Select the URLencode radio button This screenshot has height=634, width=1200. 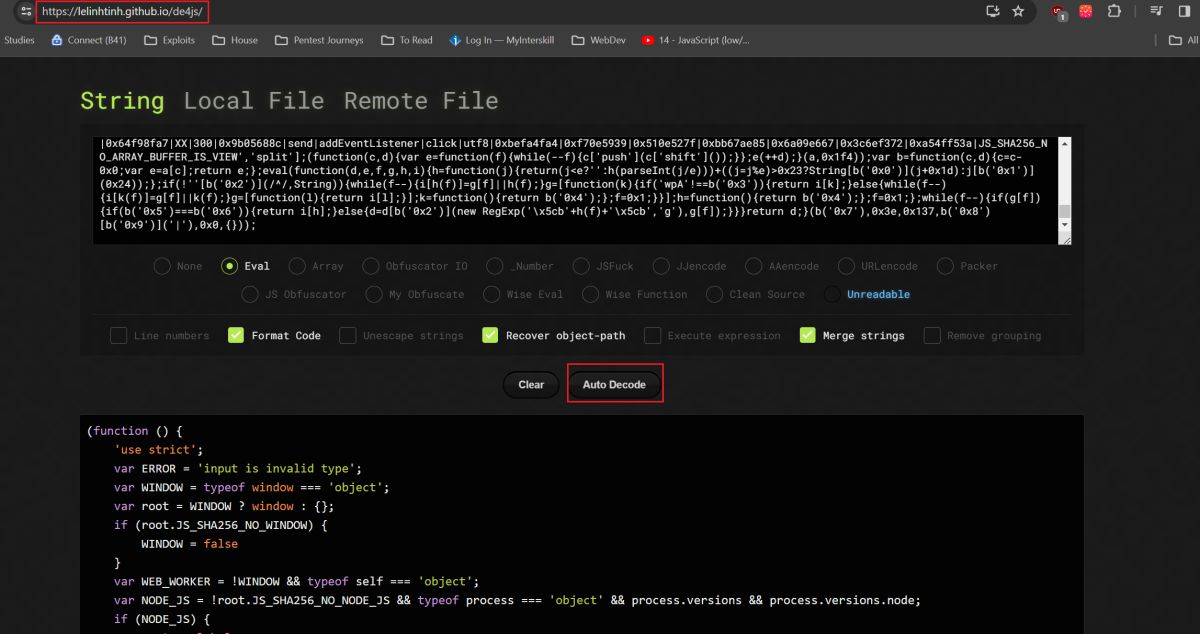click(845, 266)
